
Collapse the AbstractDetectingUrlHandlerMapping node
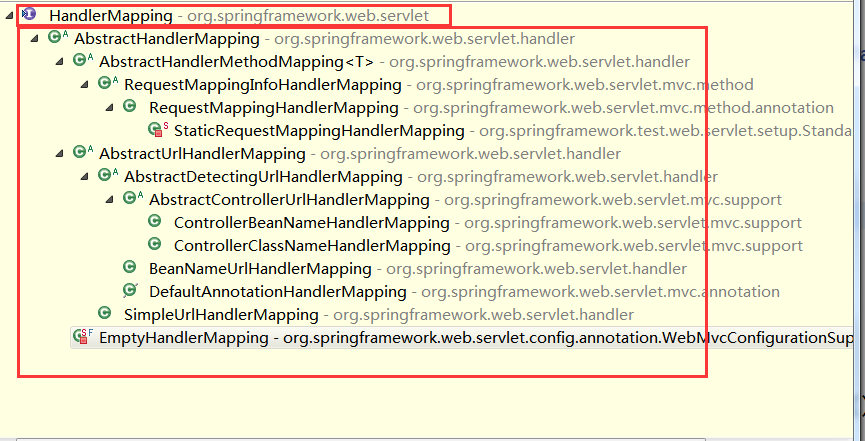coord(84,177)
